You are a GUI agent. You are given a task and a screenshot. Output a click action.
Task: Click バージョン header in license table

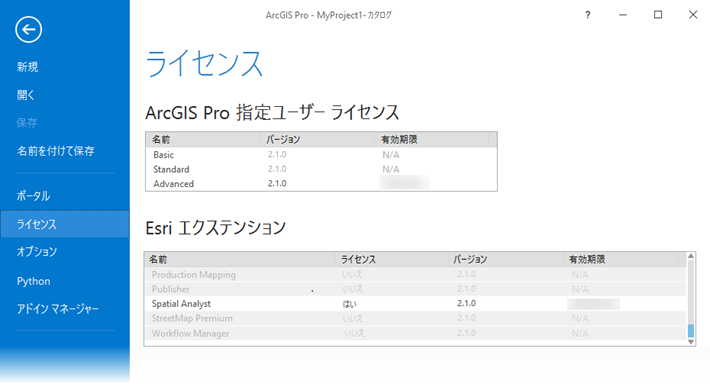coord(283,139)
